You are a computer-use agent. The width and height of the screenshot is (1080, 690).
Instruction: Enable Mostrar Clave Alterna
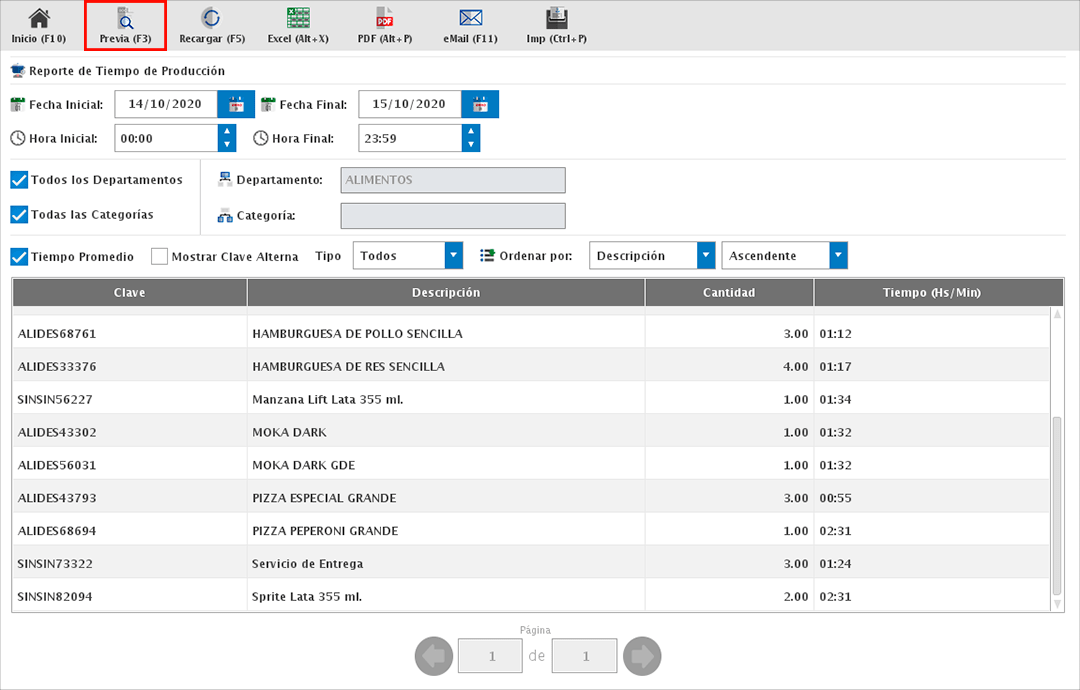point(159,256)
